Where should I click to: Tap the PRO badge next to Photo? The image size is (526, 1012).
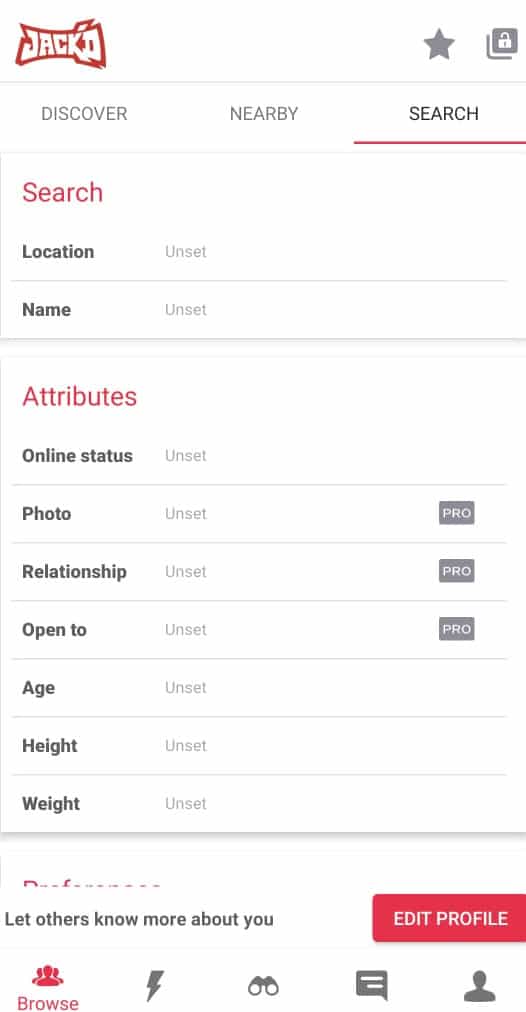pyautogui.click(x=457, y=514)
